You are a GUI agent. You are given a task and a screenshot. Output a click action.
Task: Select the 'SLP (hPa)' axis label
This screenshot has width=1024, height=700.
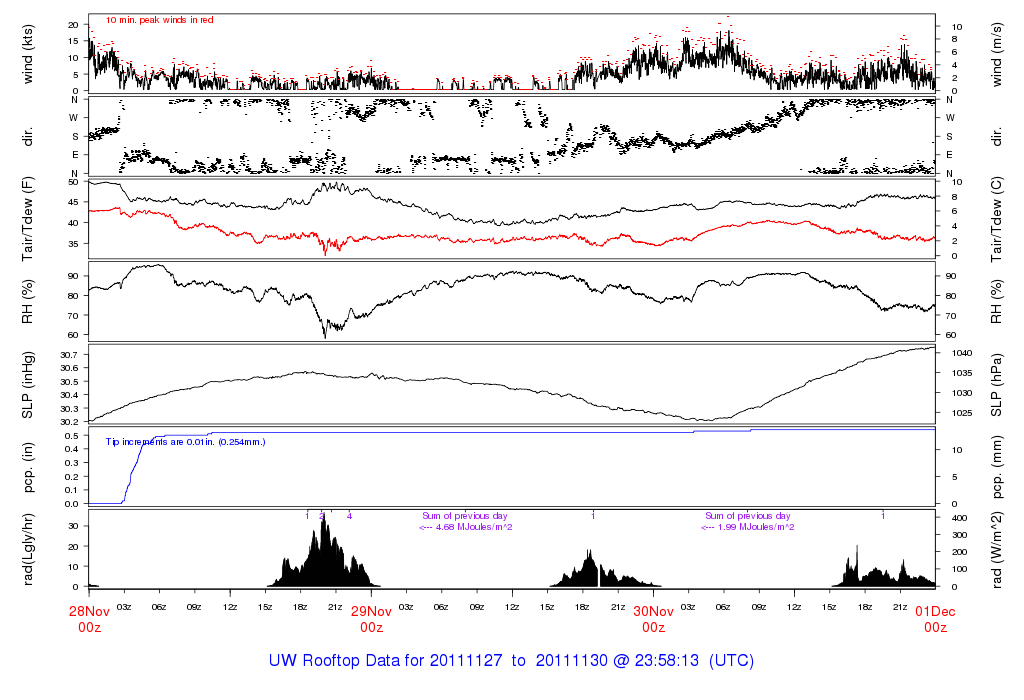coord(997,385)
